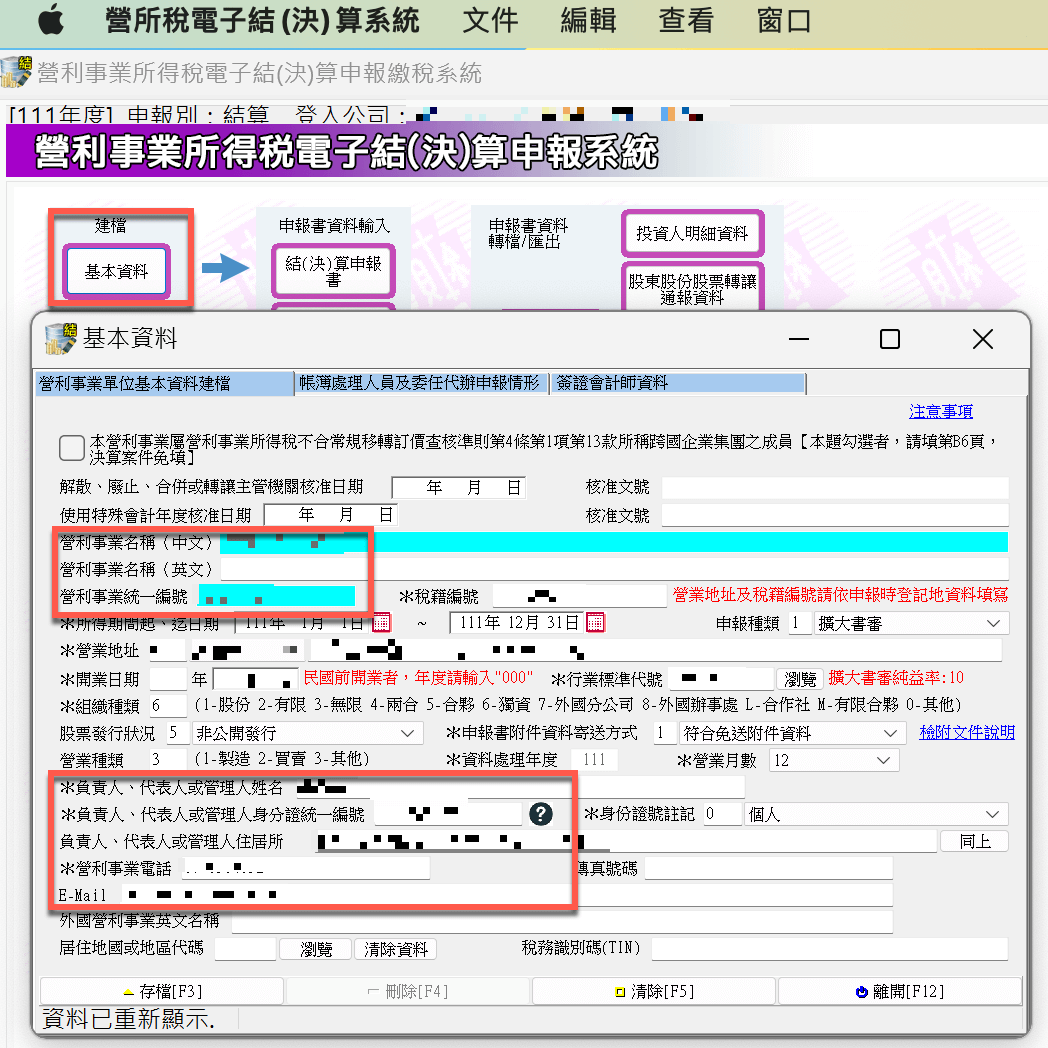Click the 股東股份股票轉讓通報資料 button
Image resolution: width=1048 pixels, height=1048 pixels.
coord(692,289)
